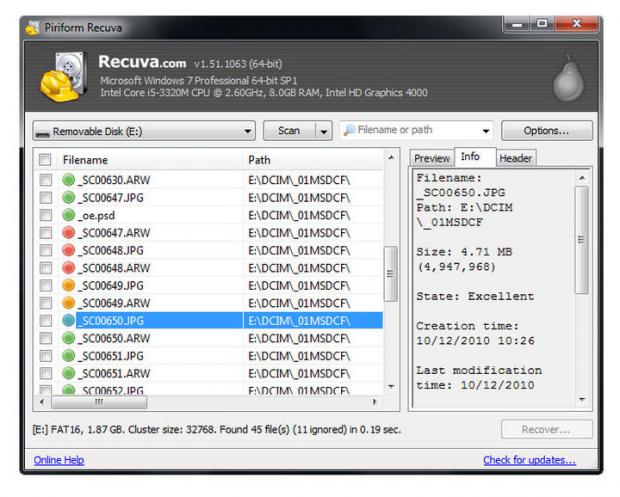
Task: Expand the Scan button dropdown arrow
Action: click(323, 131)
